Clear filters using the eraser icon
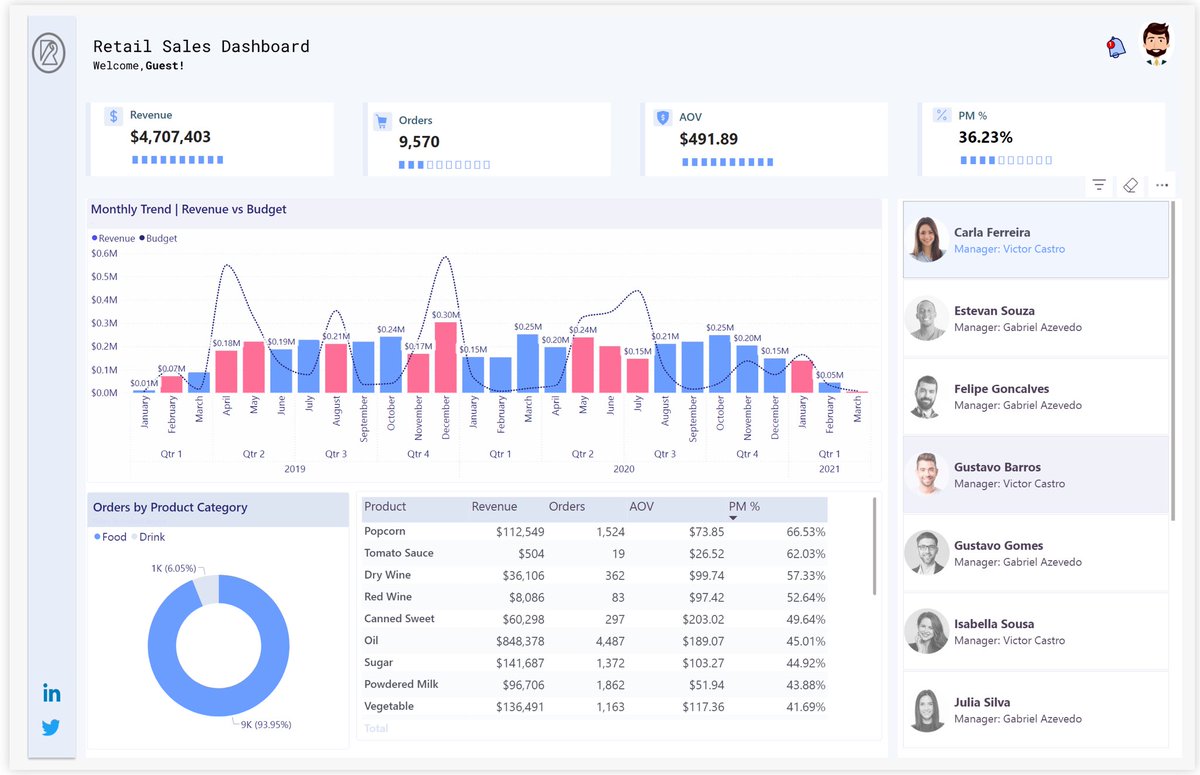The image size is (1200, 775). tap(1130, 185)
